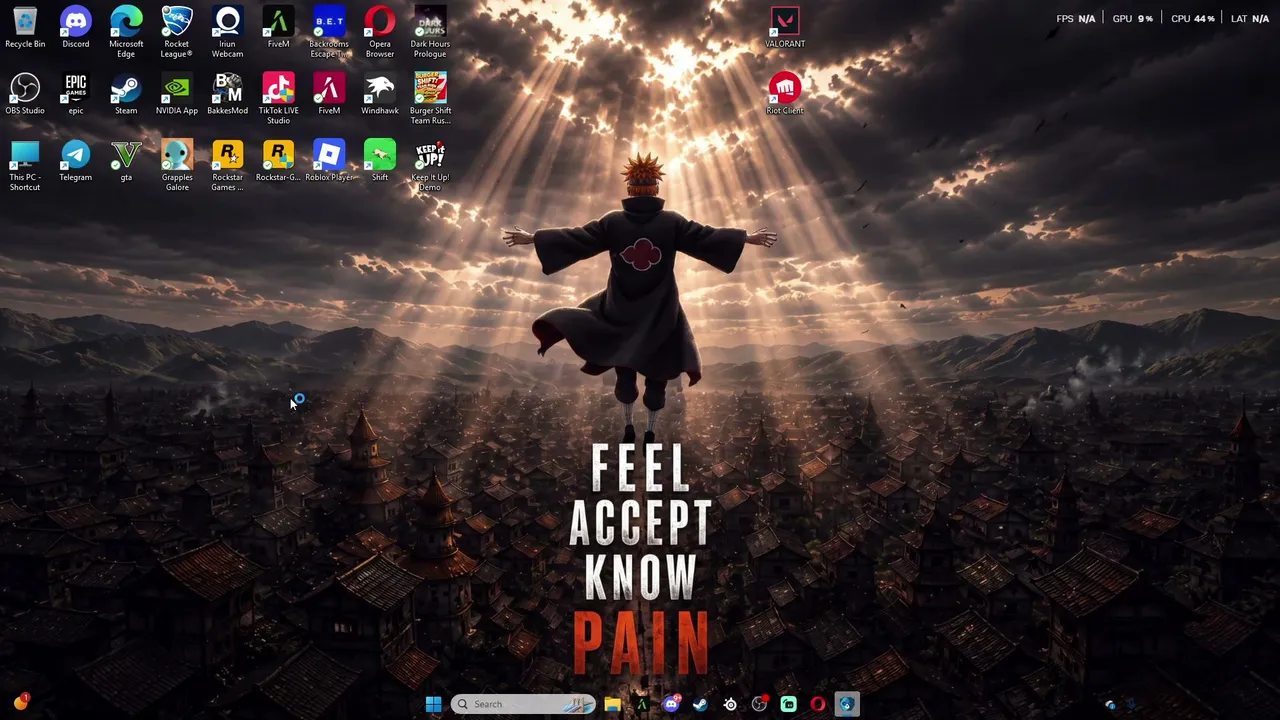Select the Discord shortcut on the desktop
Image resolution: width=1280 pixels, height=720 pixels.
pos(75,27)
